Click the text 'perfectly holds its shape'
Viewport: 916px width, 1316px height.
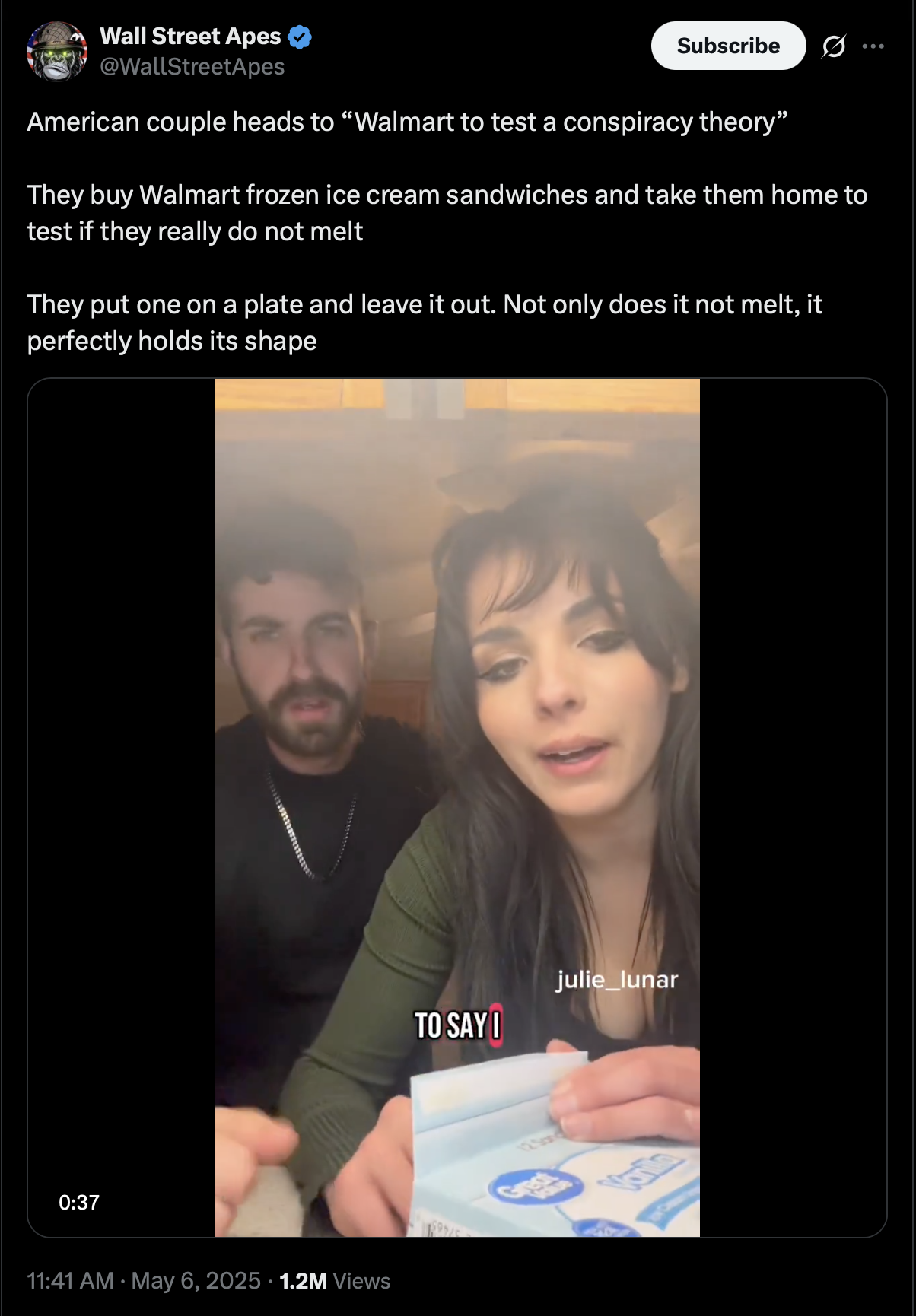coord(172,341)
